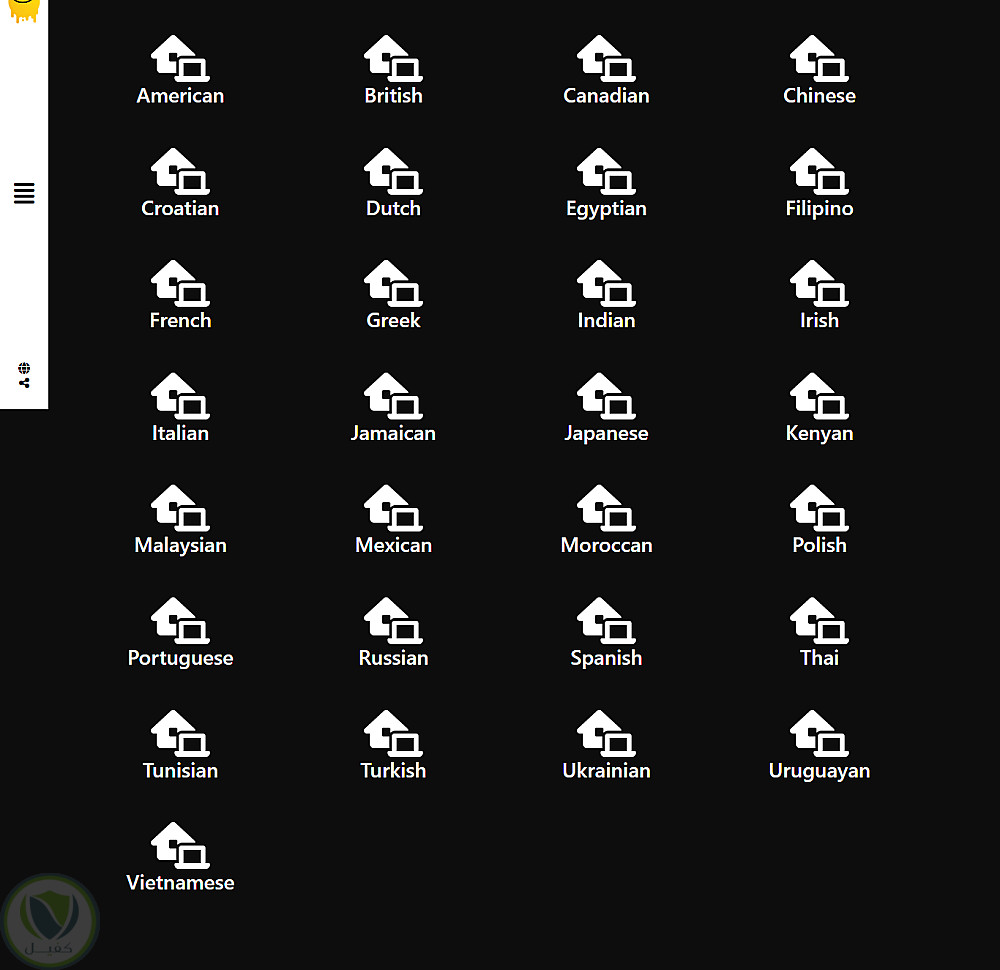Open the Indian category icon

[607, 283]
